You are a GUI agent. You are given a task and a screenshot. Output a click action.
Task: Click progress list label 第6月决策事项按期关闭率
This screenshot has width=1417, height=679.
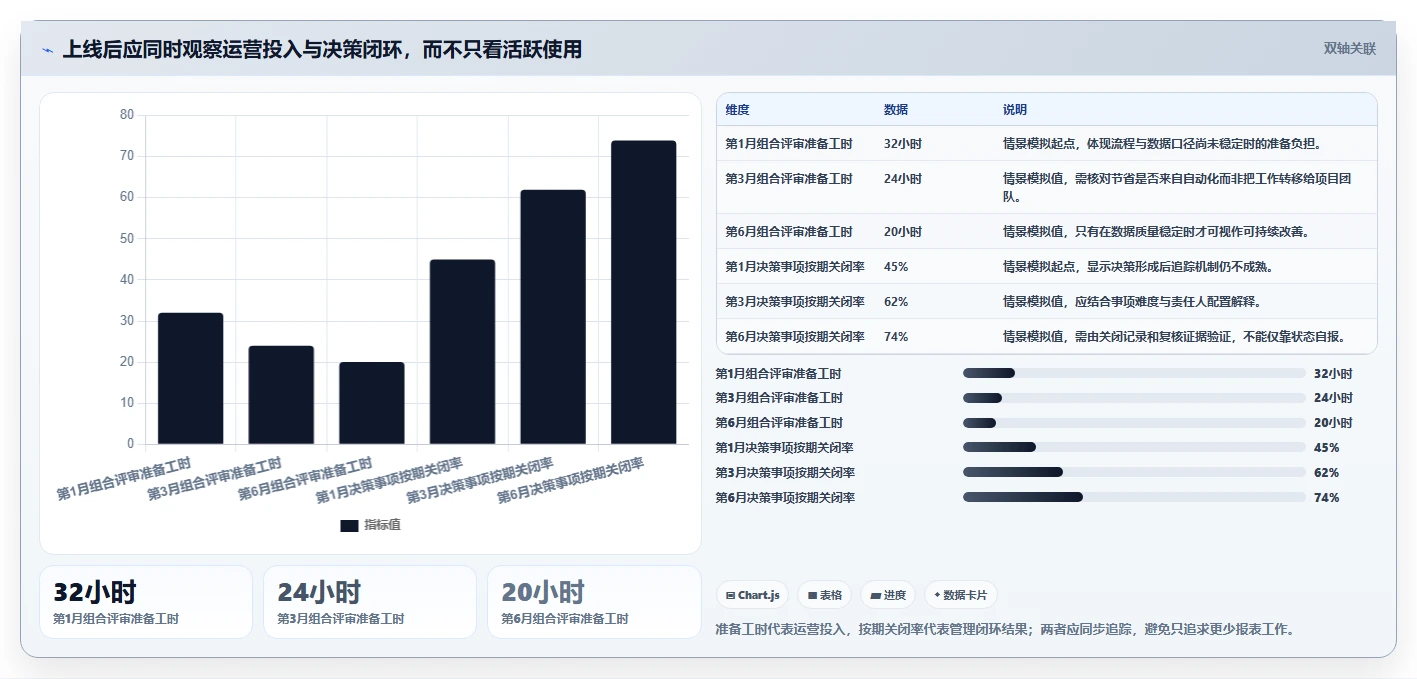point(785,498)
